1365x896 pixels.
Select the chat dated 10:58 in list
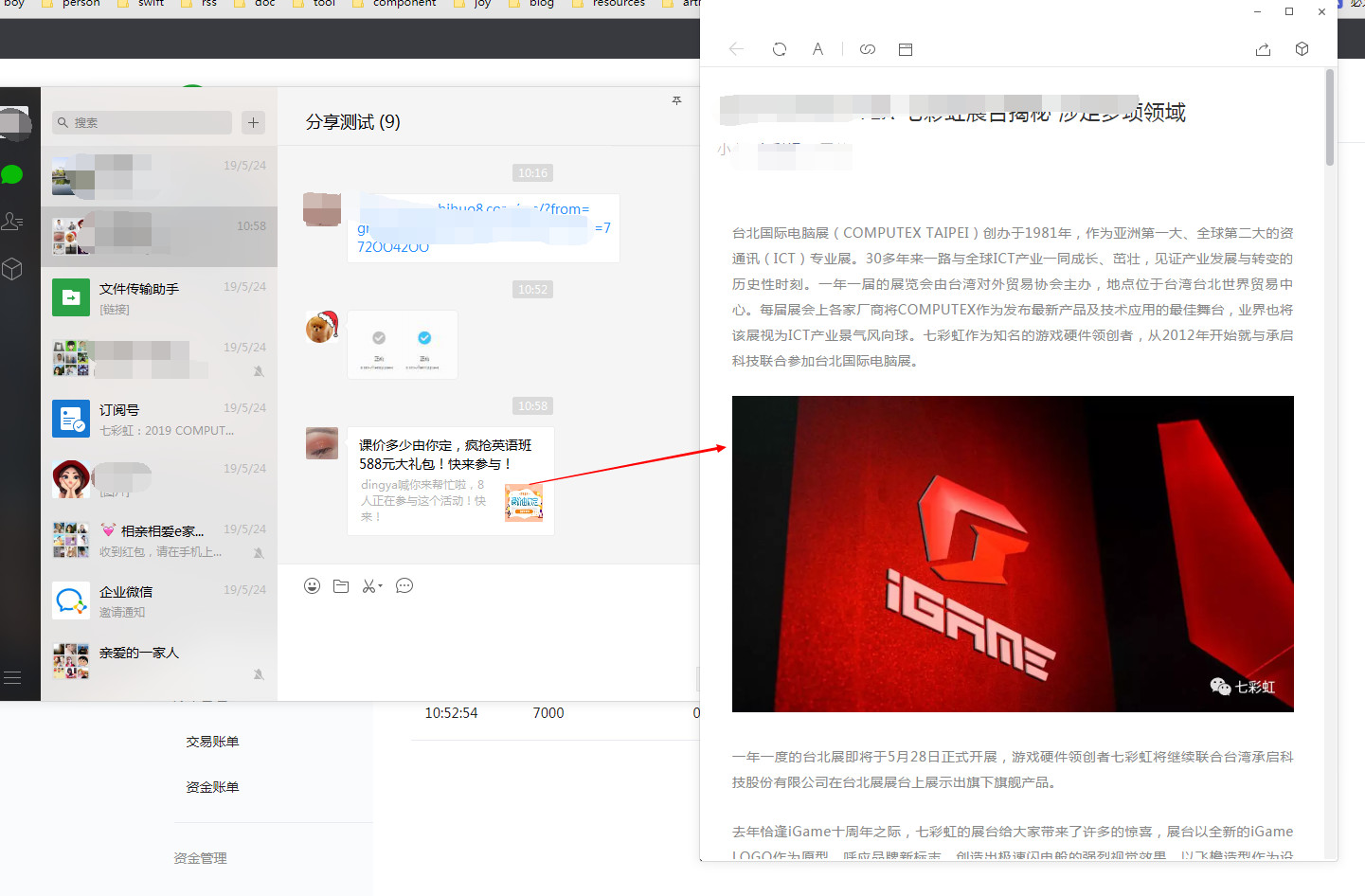coord(159,237)
